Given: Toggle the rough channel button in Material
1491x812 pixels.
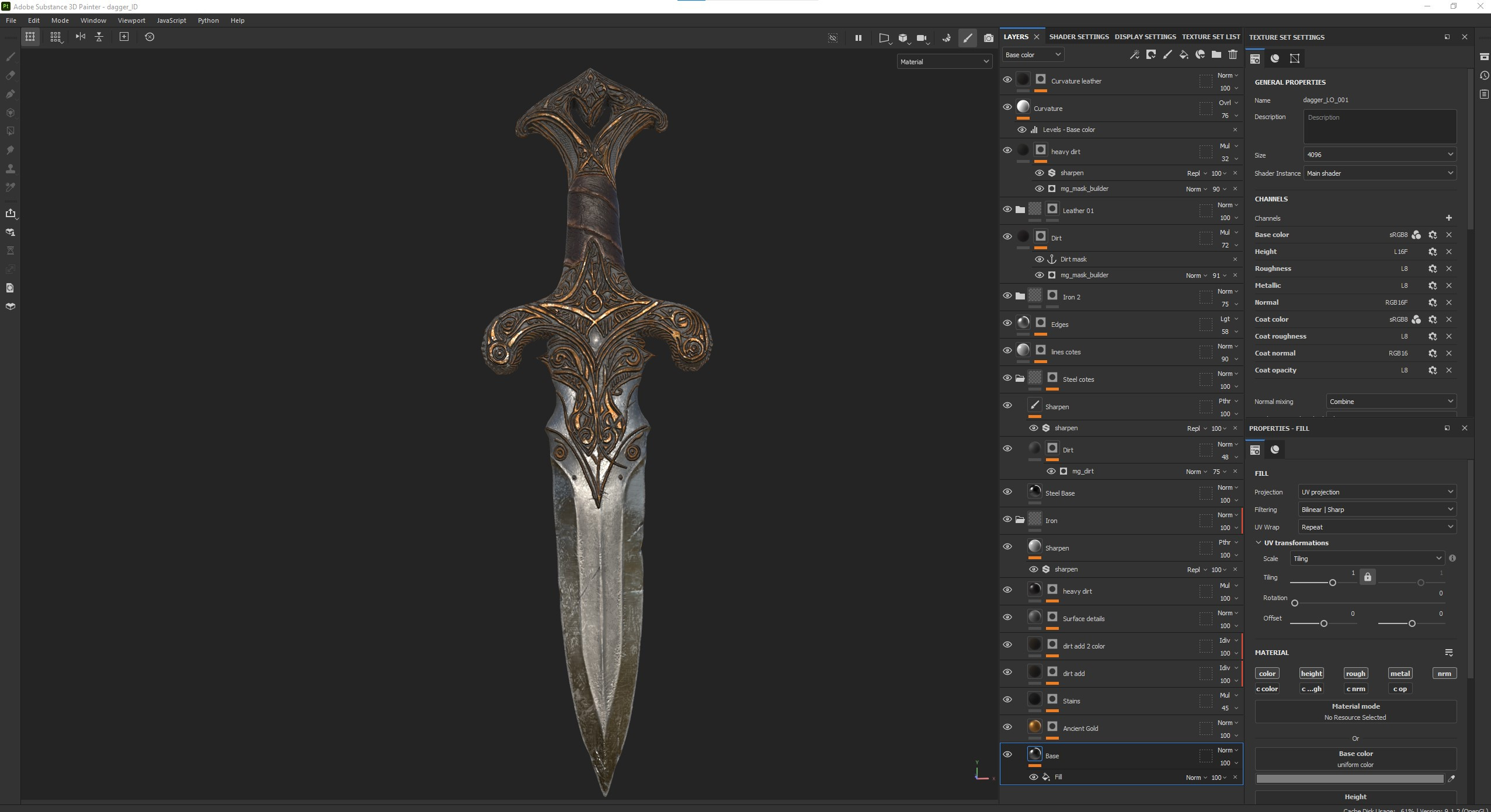Looking at the screenshot, I should tap(1356, 674).
